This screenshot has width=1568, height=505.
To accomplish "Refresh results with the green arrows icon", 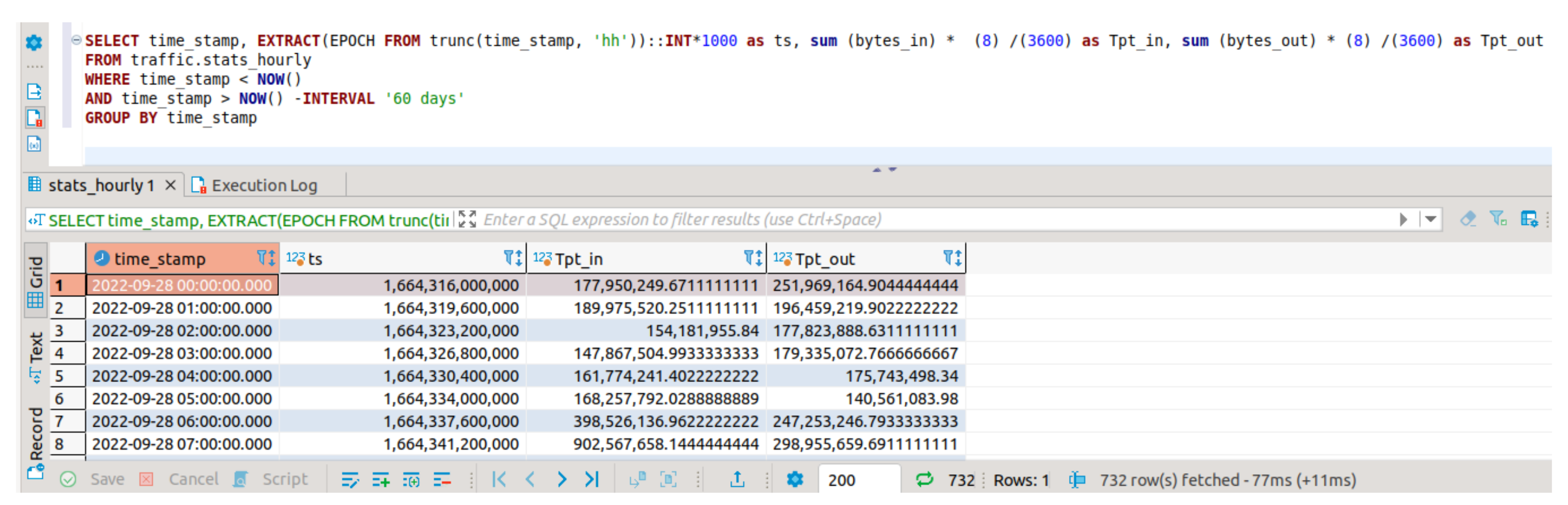I will (x=925, y=479).
